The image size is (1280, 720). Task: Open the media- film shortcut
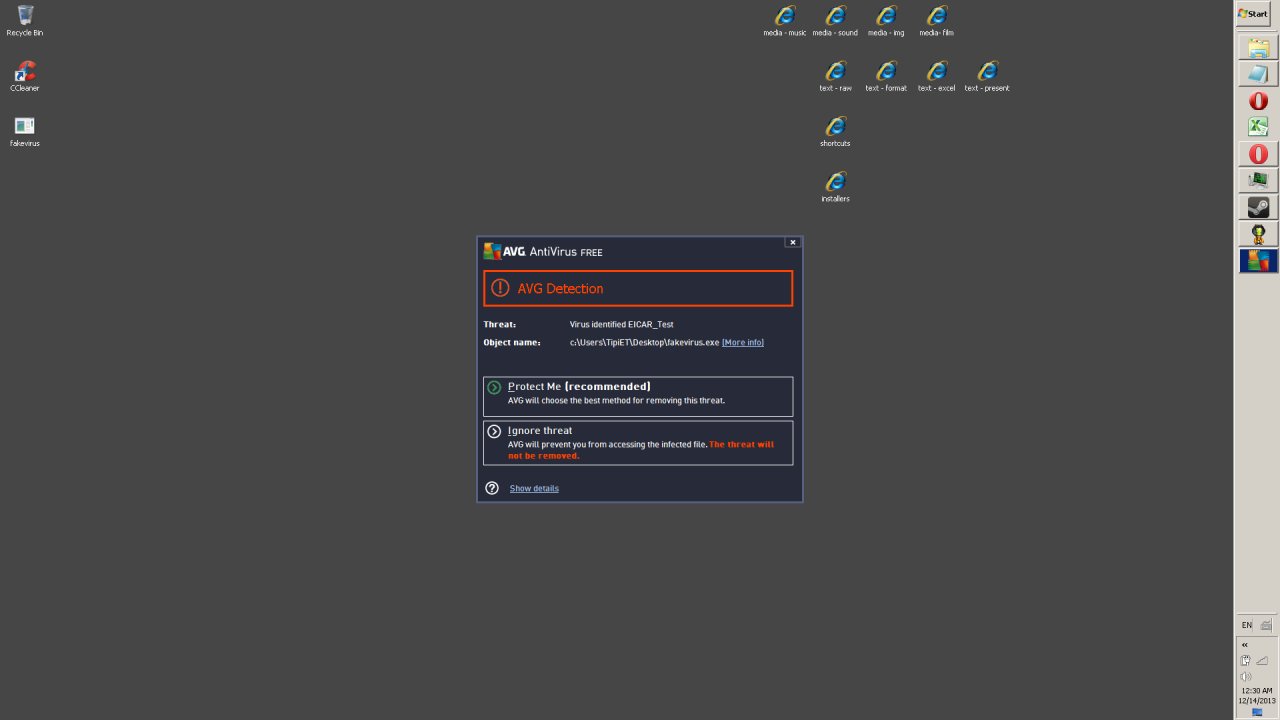coord(937,21)
